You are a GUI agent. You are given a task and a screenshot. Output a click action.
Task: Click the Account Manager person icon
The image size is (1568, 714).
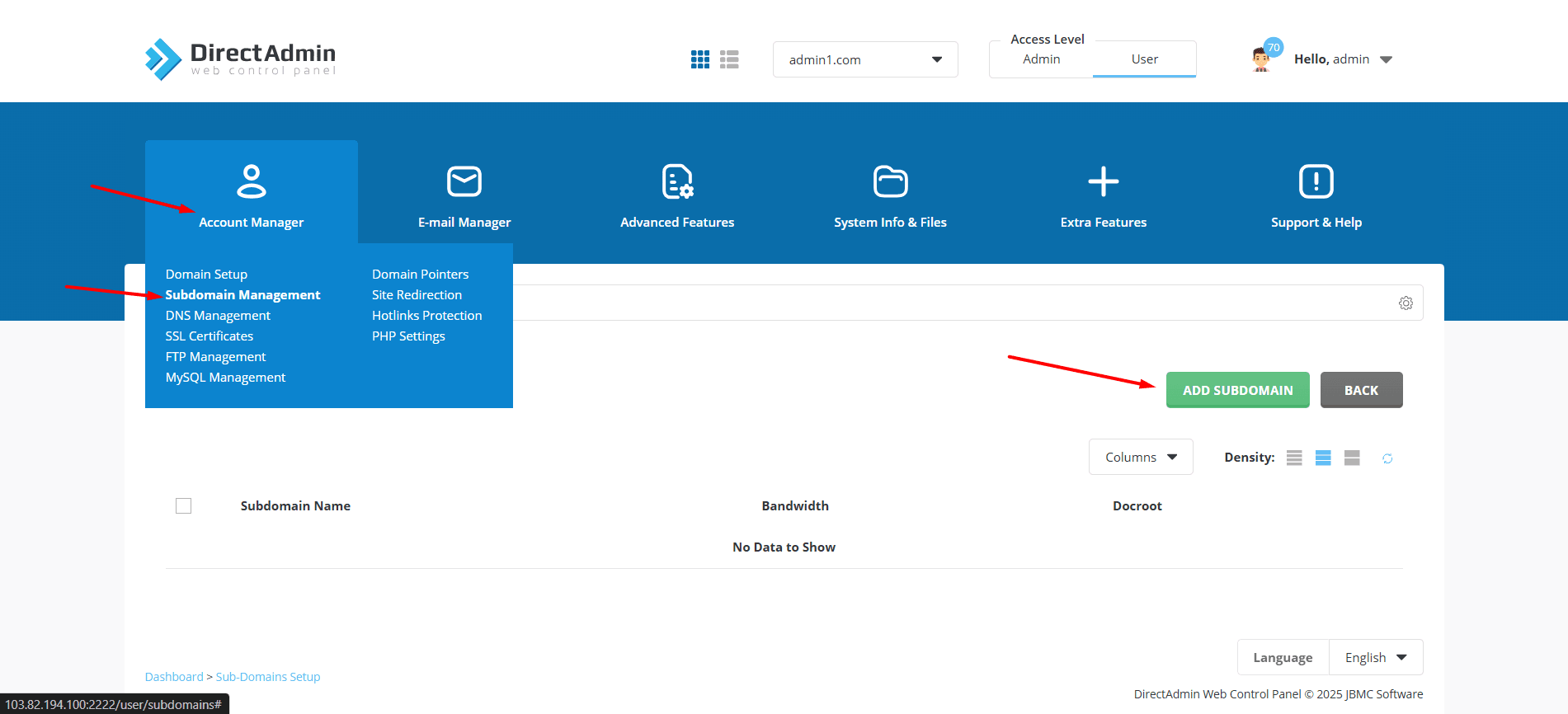(251, 181)
